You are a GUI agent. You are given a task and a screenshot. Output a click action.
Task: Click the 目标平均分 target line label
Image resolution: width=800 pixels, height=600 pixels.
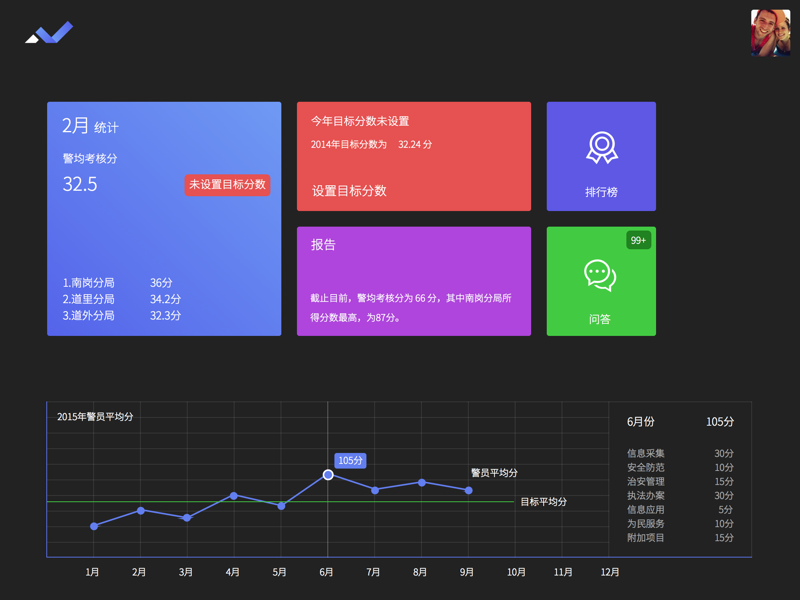pyautogui.click(x=543, y=502)
